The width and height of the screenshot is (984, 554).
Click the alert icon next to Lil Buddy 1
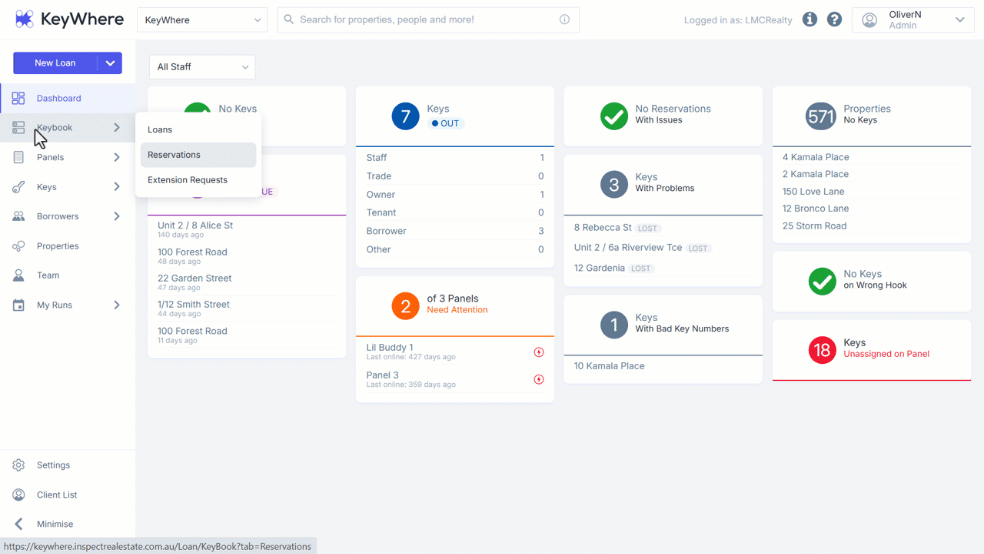tap(538, 352)
